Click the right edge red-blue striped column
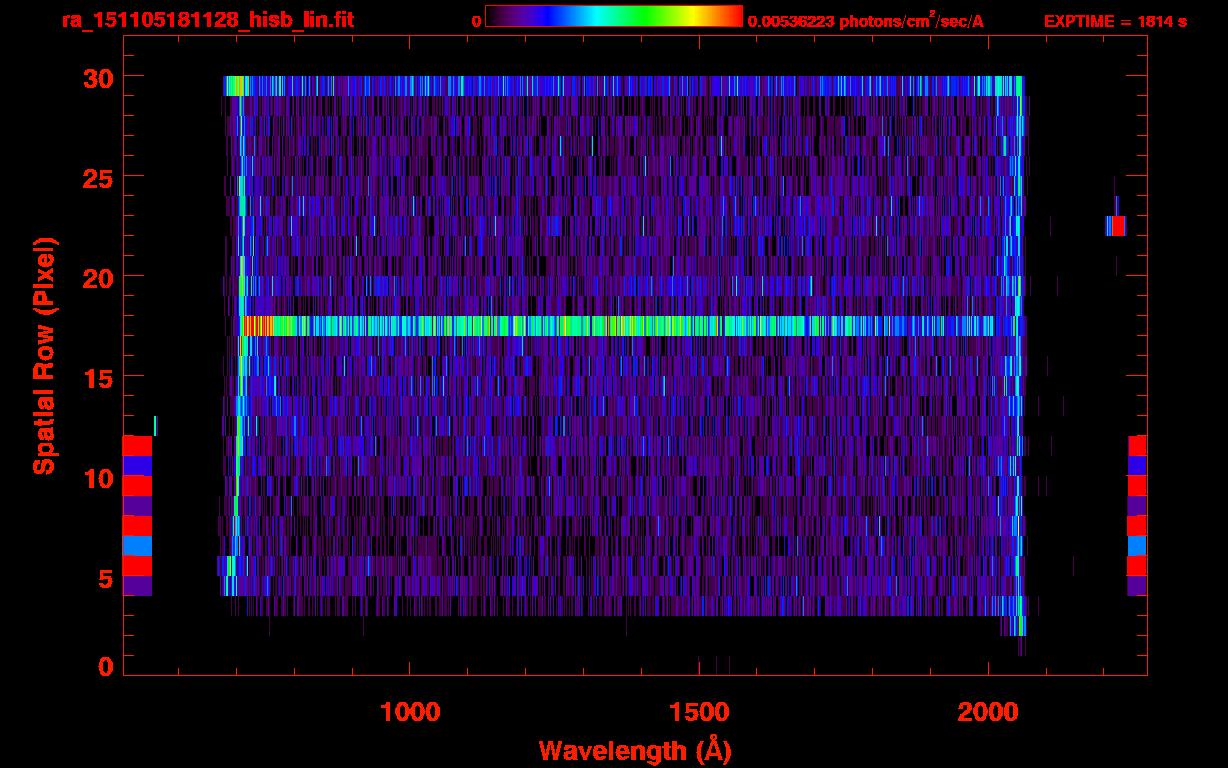The height and width of the screenshot is (768, 1228). coord(1137,515)
